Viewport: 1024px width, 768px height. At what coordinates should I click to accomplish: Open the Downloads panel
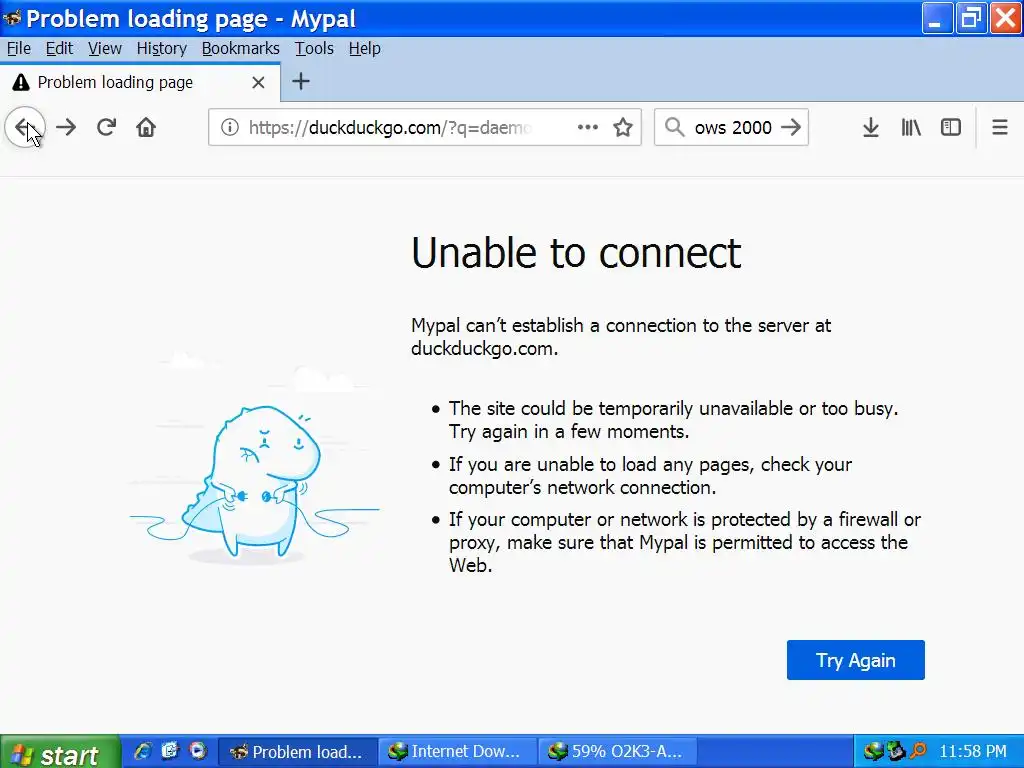coord(871,127)
